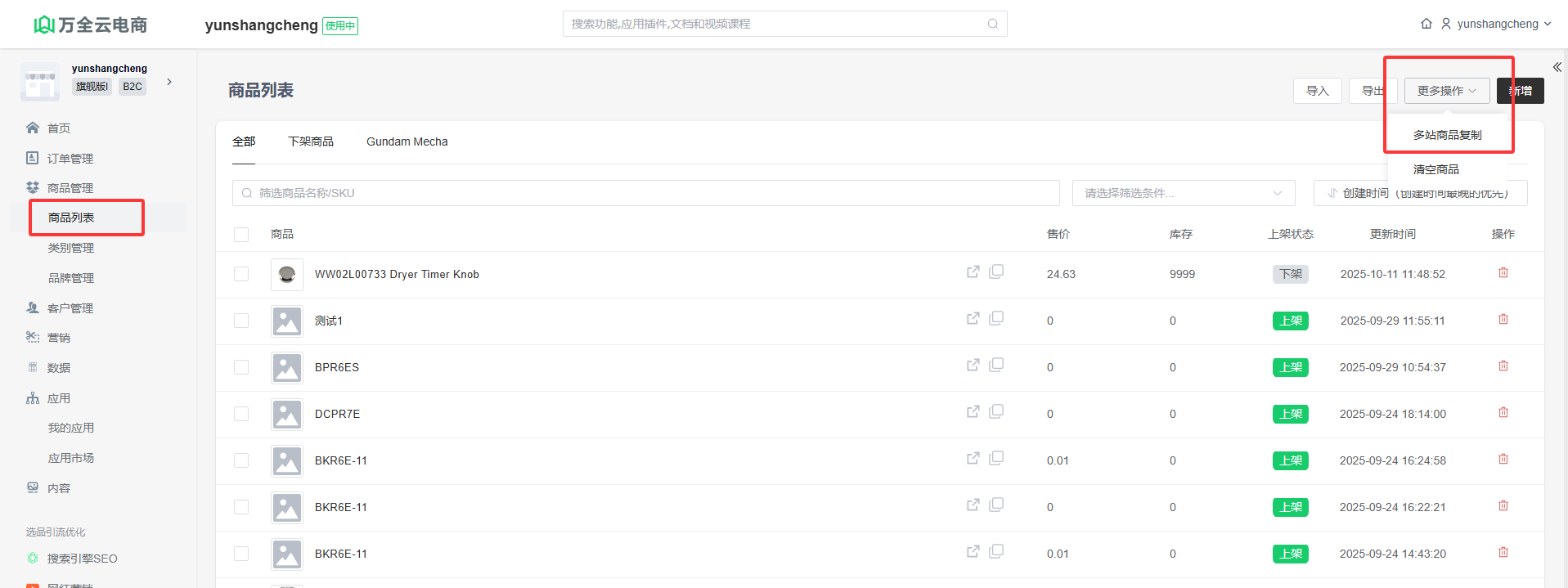Click the DCPR7E product thumbnail
This screenshot has width=1568, height=588.
287,415
